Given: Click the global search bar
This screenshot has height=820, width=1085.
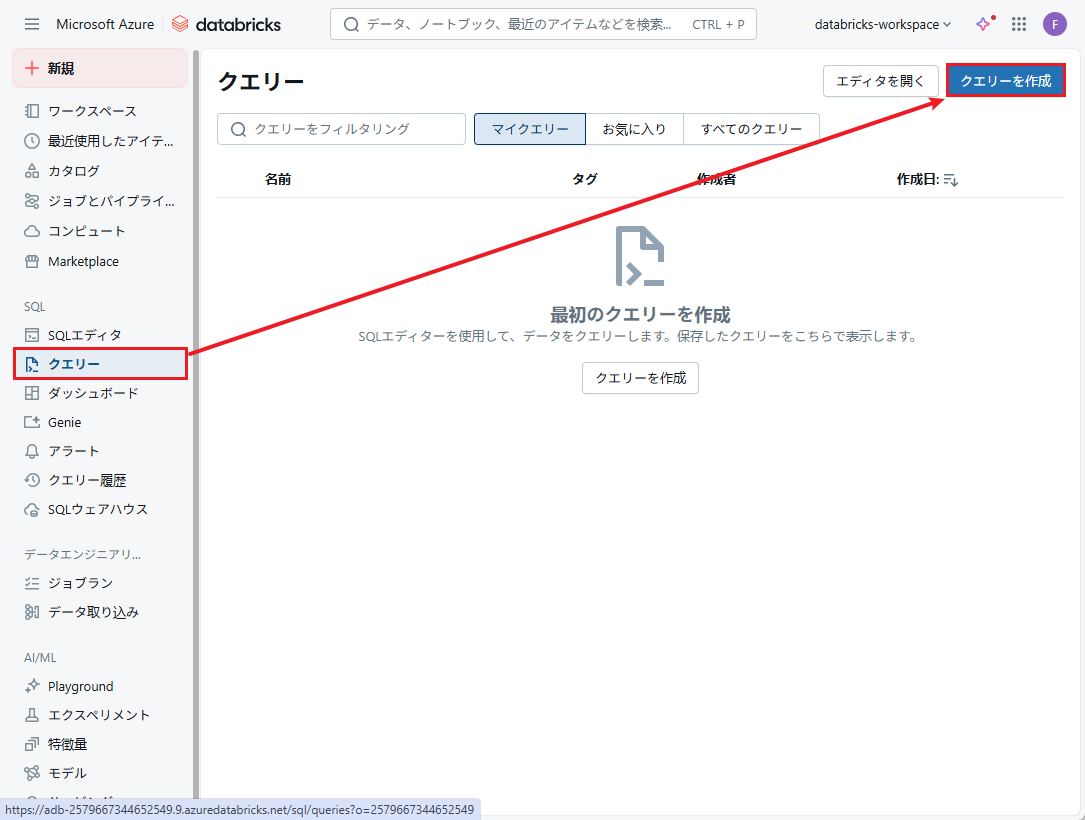Looking at the screenshot, I should click(543, 24).
